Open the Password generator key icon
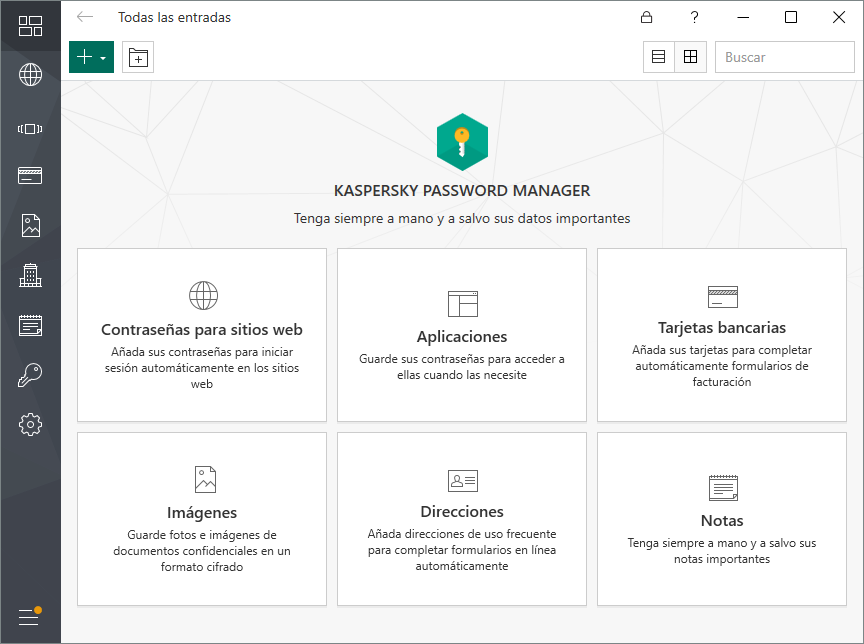This screenshot has height=644, width=864. coord(30,375)
